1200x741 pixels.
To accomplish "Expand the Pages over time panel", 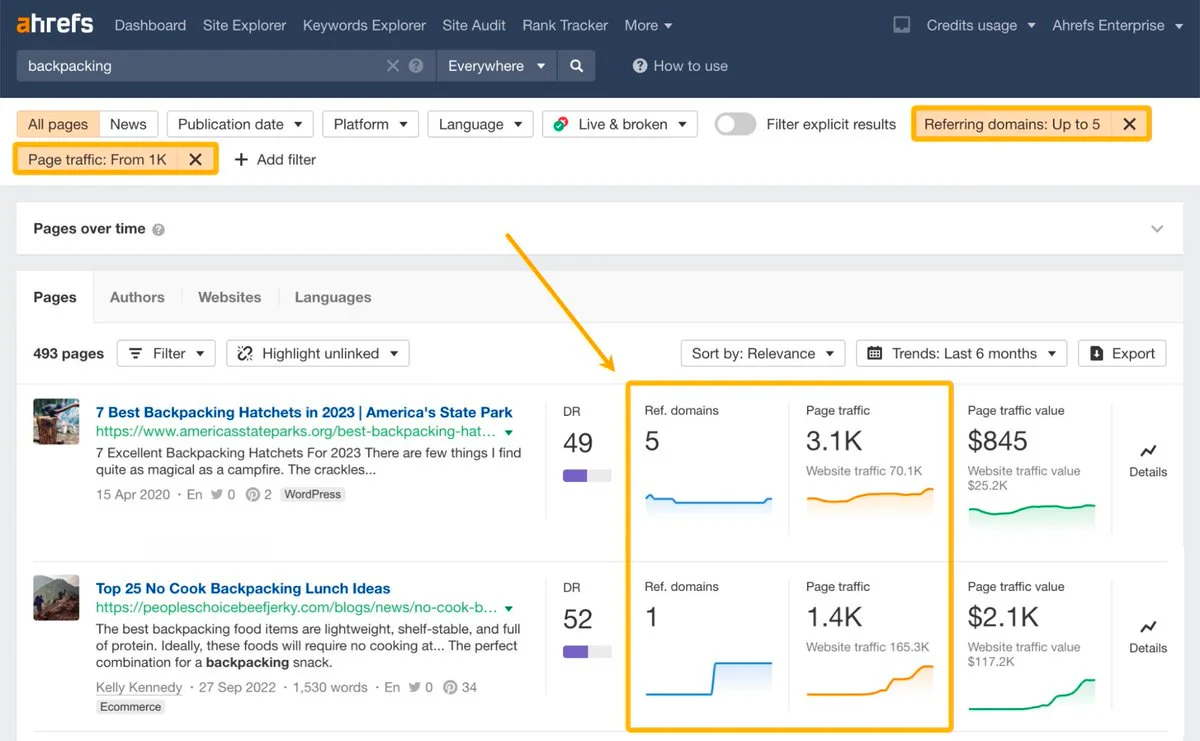I will click(1157, 229).
